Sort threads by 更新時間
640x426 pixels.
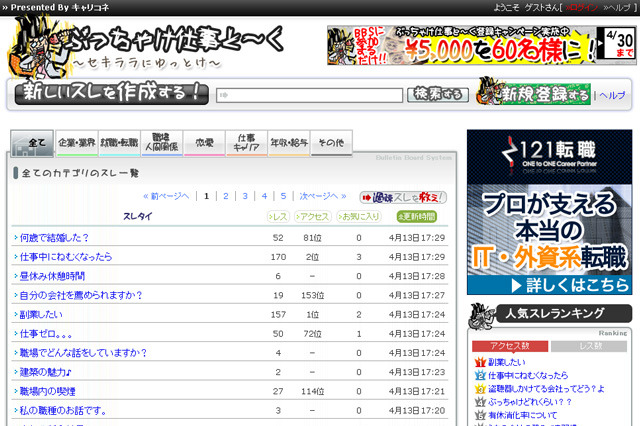tap(417, 217)
